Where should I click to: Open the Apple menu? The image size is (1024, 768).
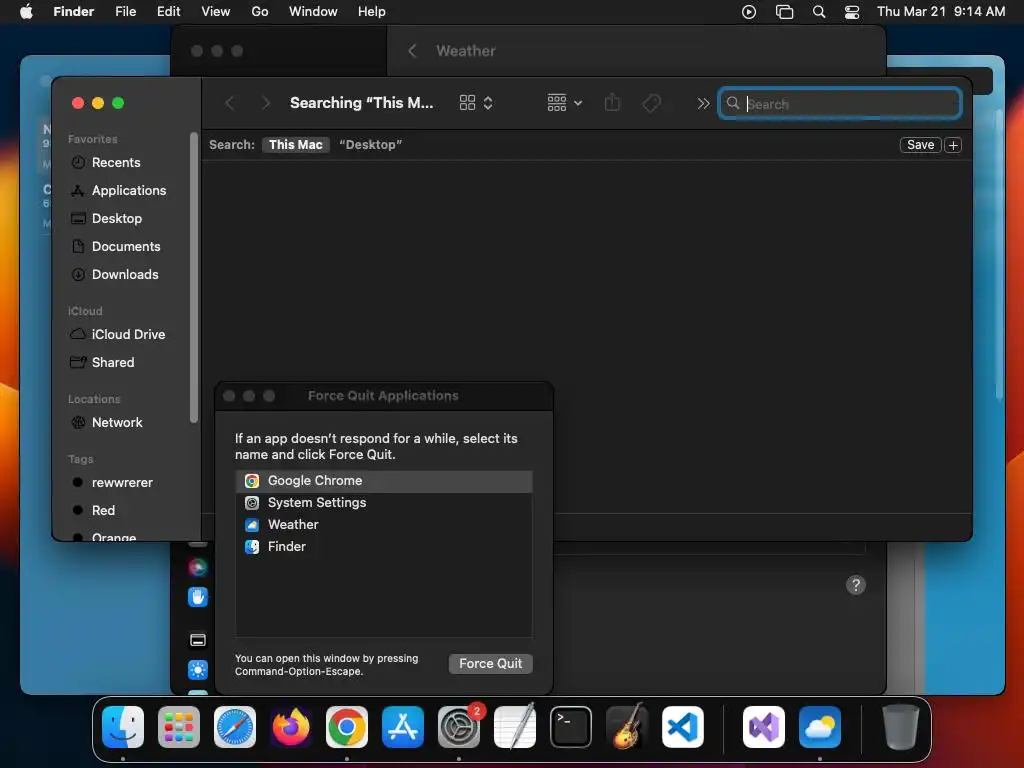coord(26,12)
